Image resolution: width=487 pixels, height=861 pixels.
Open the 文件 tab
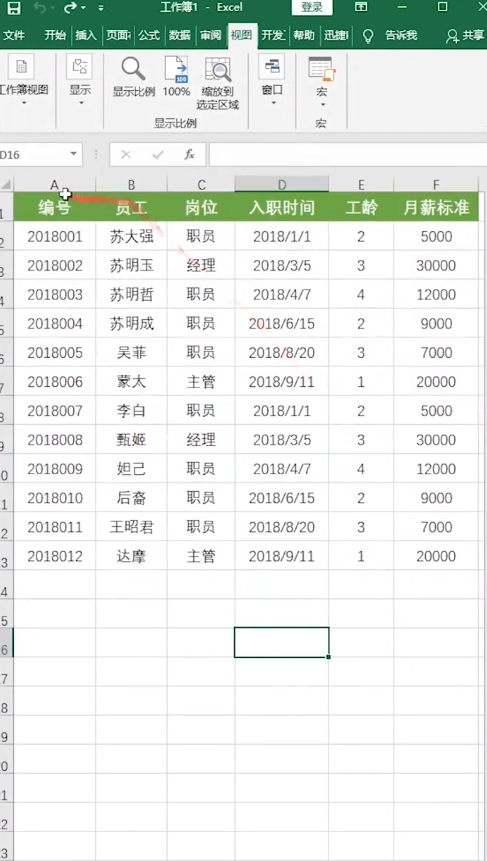coord(14,36)
